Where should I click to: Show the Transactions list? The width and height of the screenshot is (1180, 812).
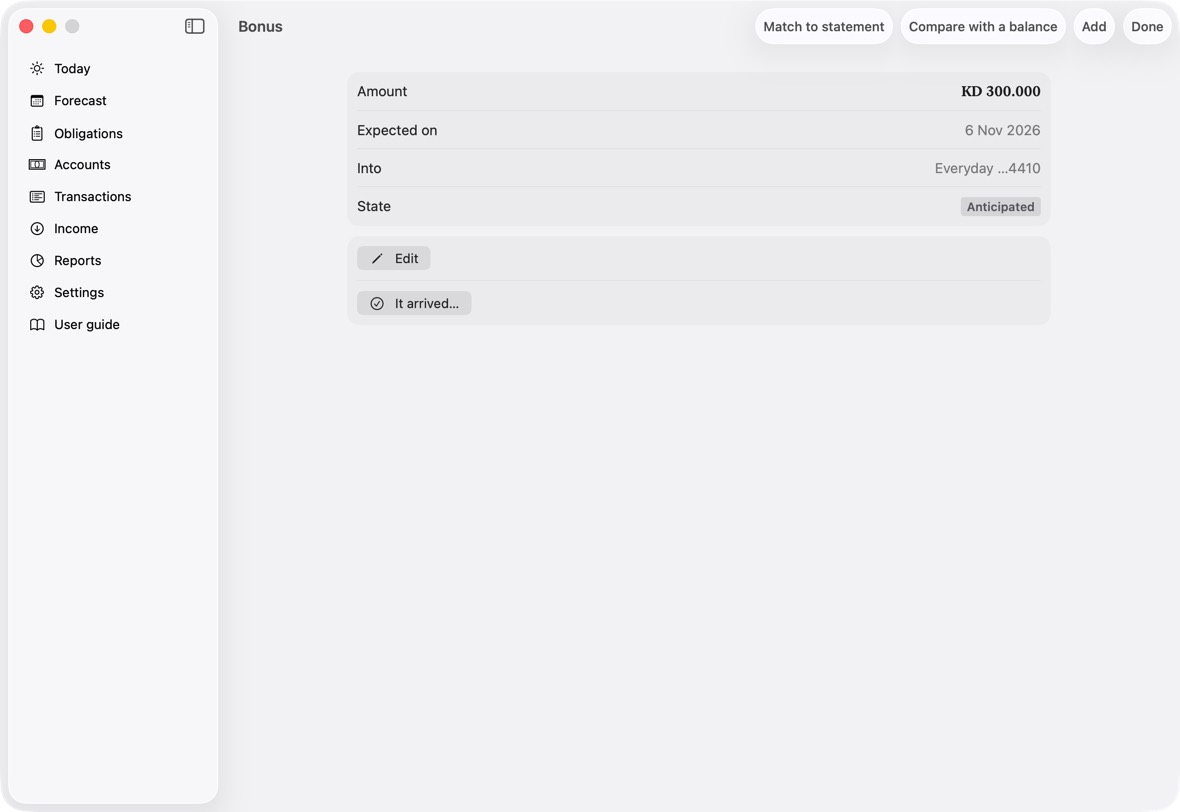93,196
